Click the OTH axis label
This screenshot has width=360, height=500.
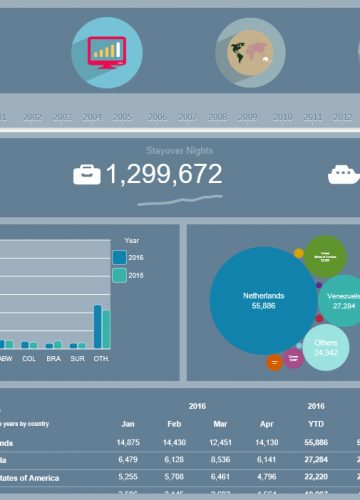click(x=101, y=359)
